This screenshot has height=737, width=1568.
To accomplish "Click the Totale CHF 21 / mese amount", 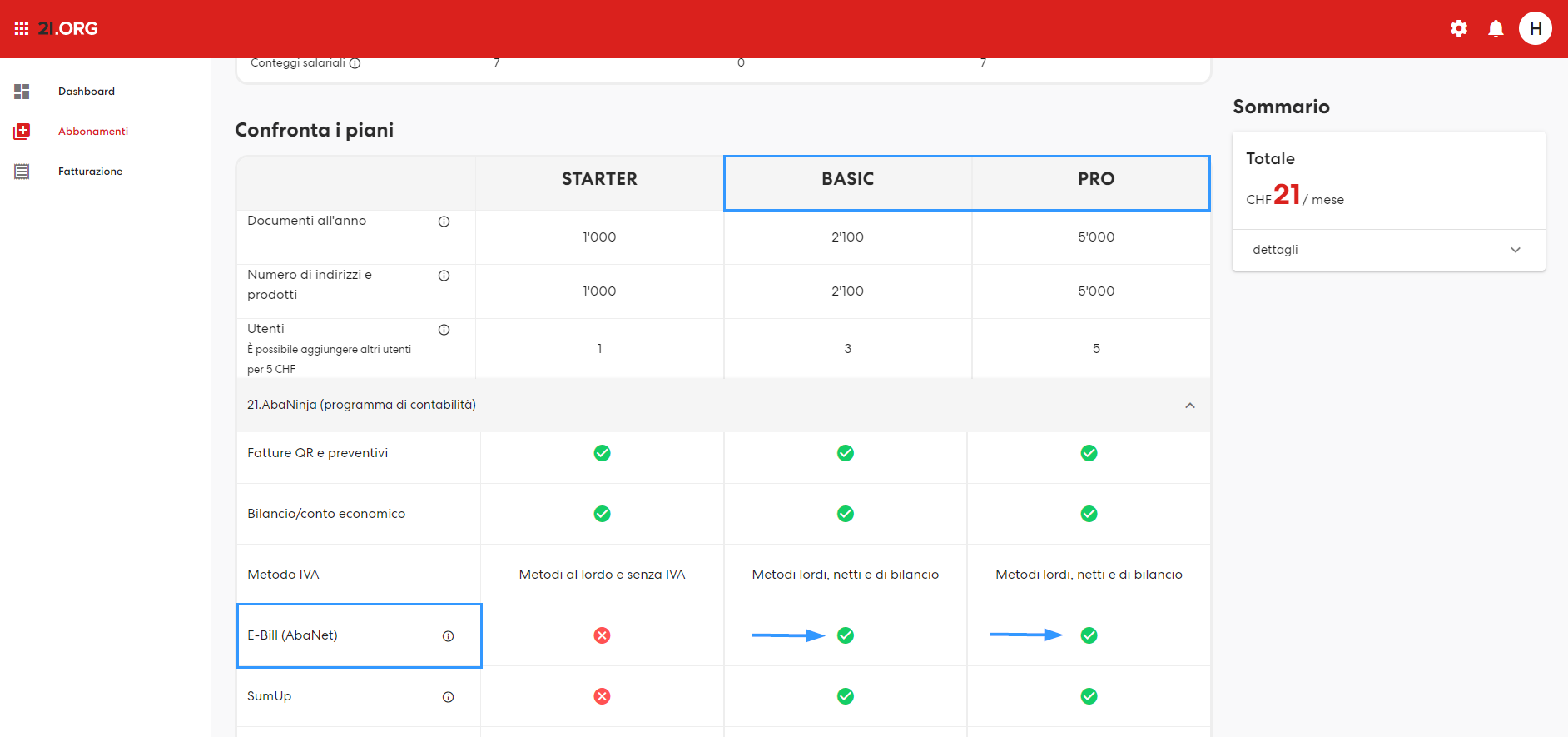I will pos(1295,196).
